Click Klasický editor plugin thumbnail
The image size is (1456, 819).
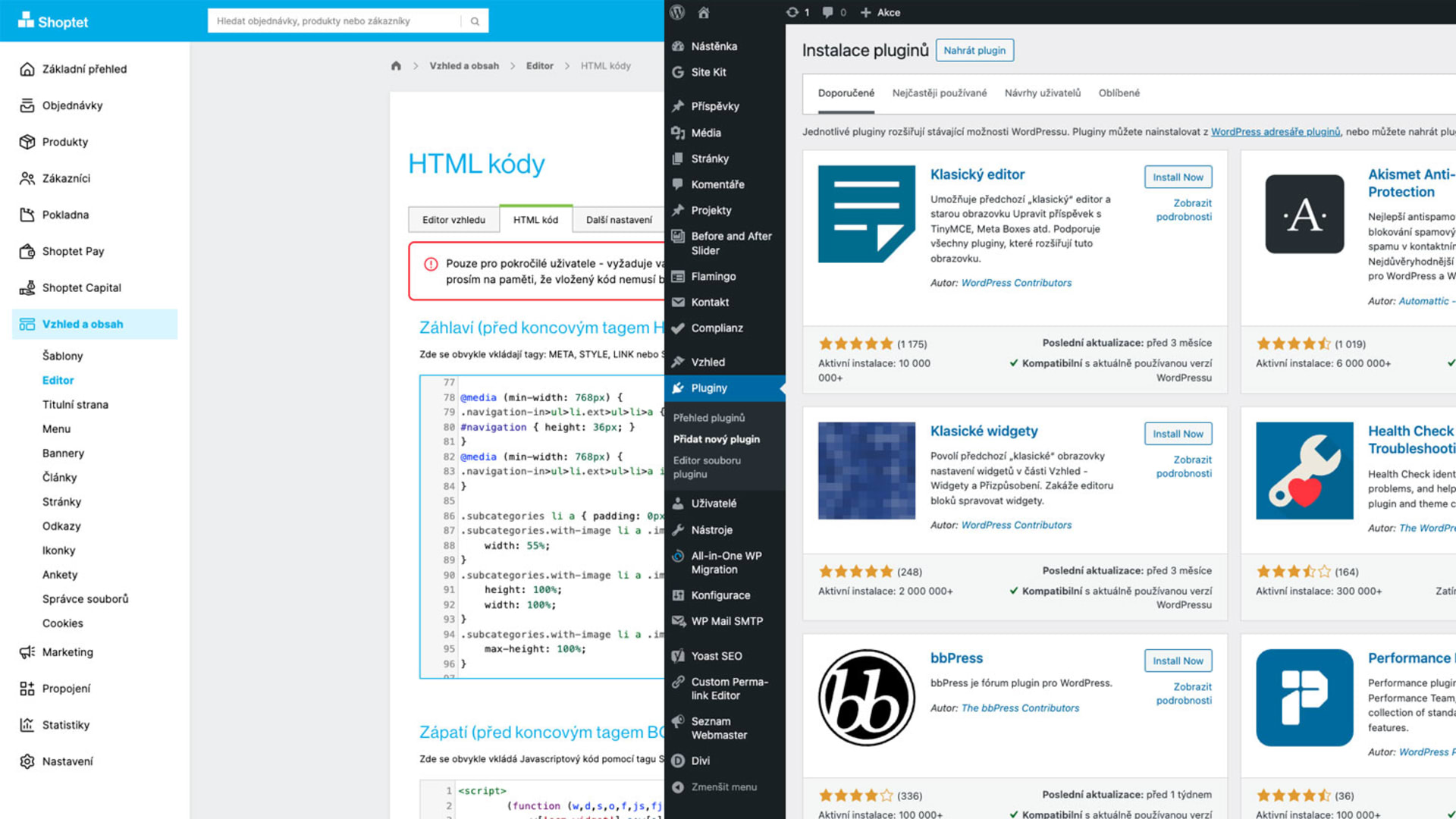(867, 214)
